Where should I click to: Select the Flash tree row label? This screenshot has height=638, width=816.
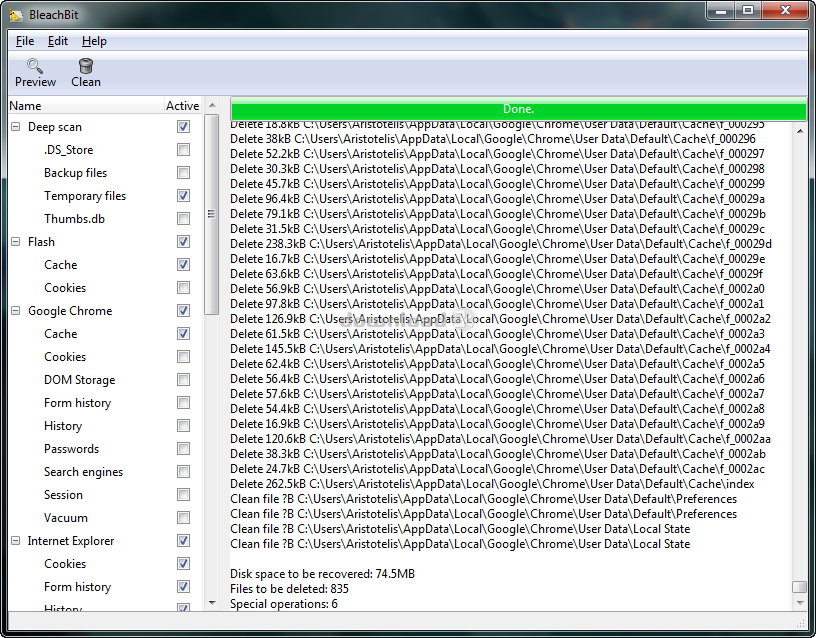coord(41,242)
